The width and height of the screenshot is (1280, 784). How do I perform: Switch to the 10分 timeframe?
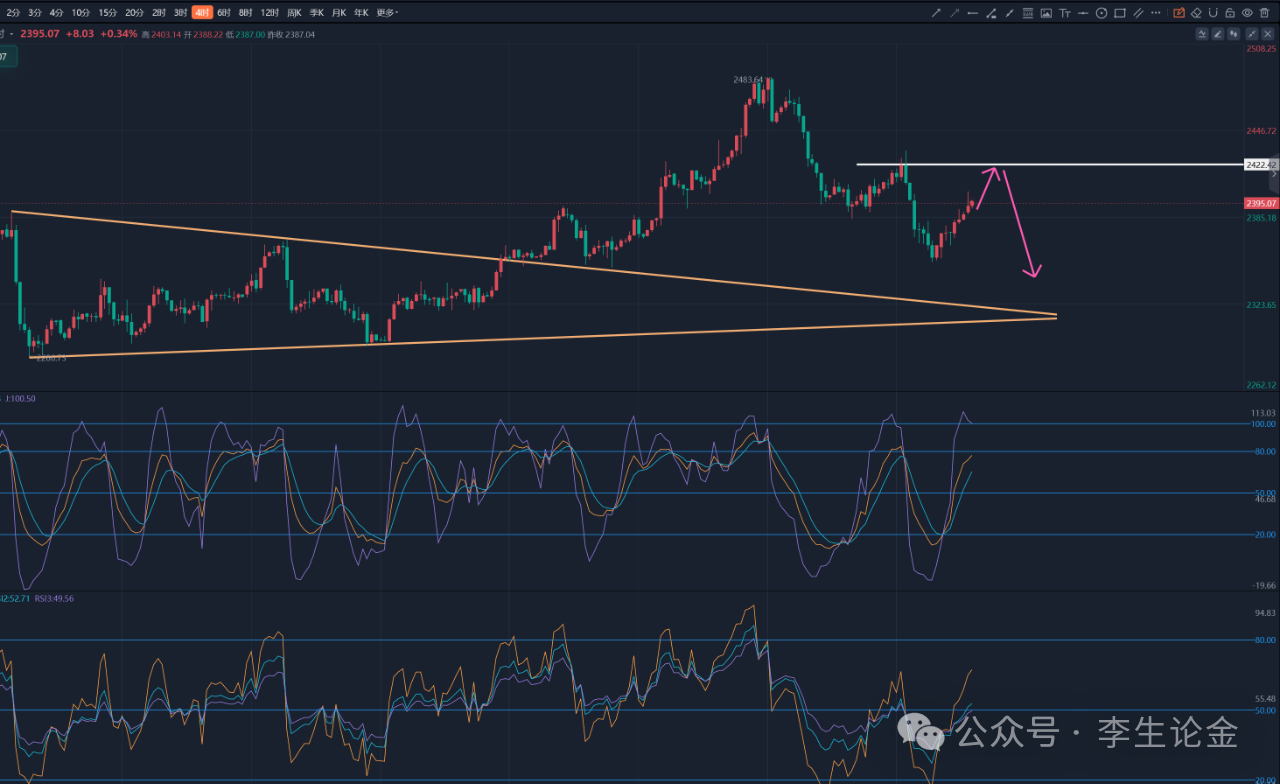80,13
